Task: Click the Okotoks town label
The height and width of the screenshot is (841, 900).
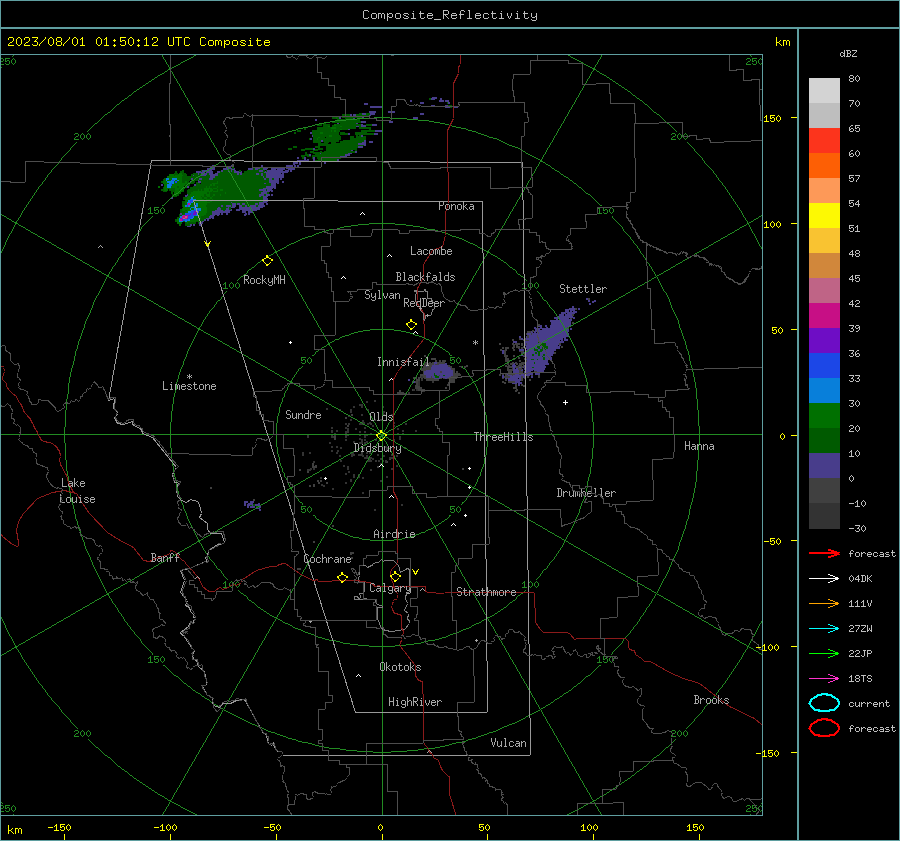Action: (400, 666)
